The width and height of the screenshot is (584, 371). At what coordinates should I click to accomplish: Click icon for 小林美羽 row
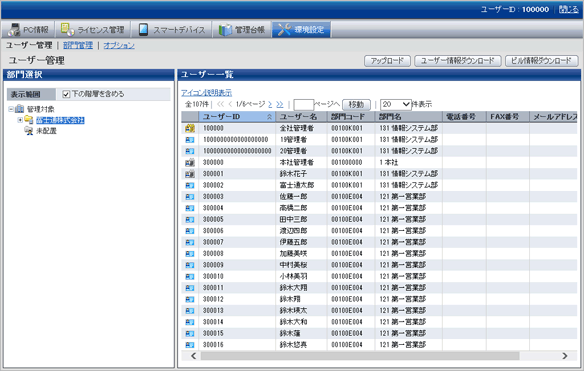pyautogui.click(x=190, y=277)
